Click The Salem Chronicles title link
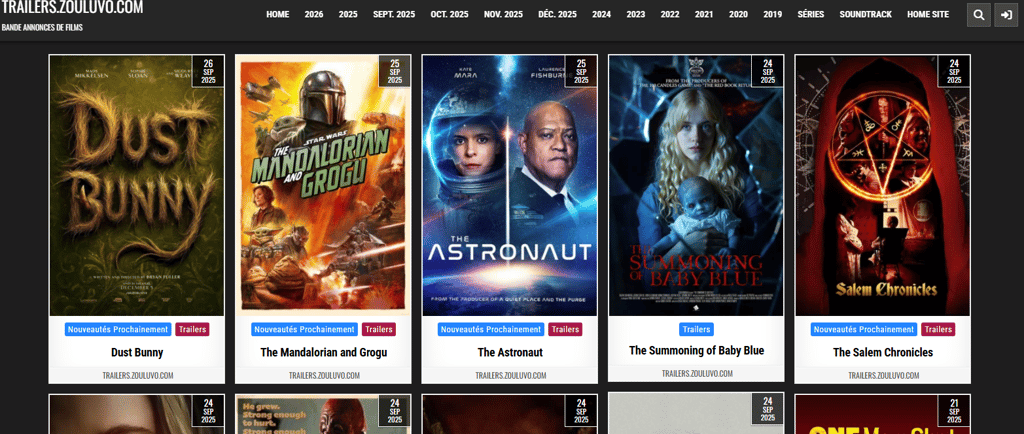Screen dimensions: 1024x434 [x=882, y=352]
